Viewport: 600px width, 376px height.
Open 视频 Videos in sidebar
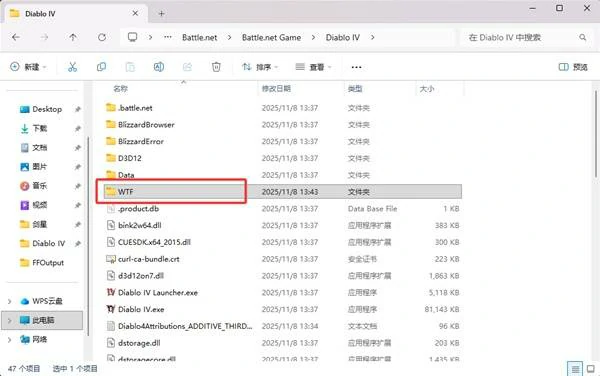[33, 205]
